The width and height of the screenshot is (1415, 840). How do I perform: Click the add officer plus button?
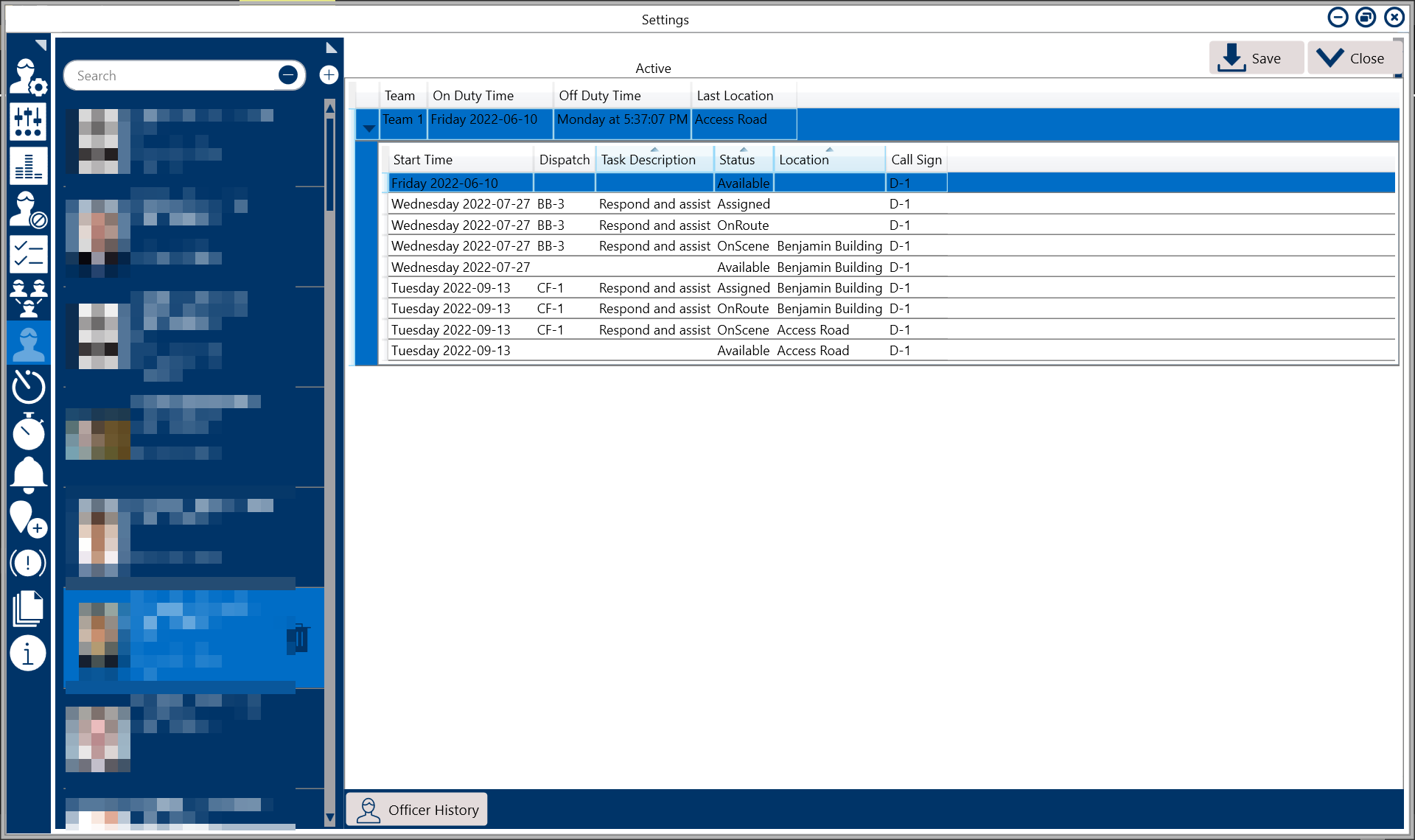(x=329, y=75)
